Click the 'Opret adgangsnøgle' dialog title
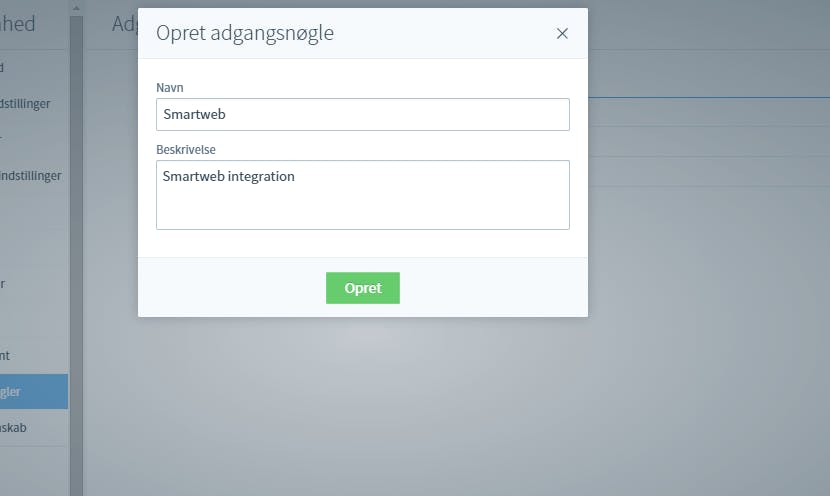This screenshot has width=830, height=496. click(x=245, y=33)
